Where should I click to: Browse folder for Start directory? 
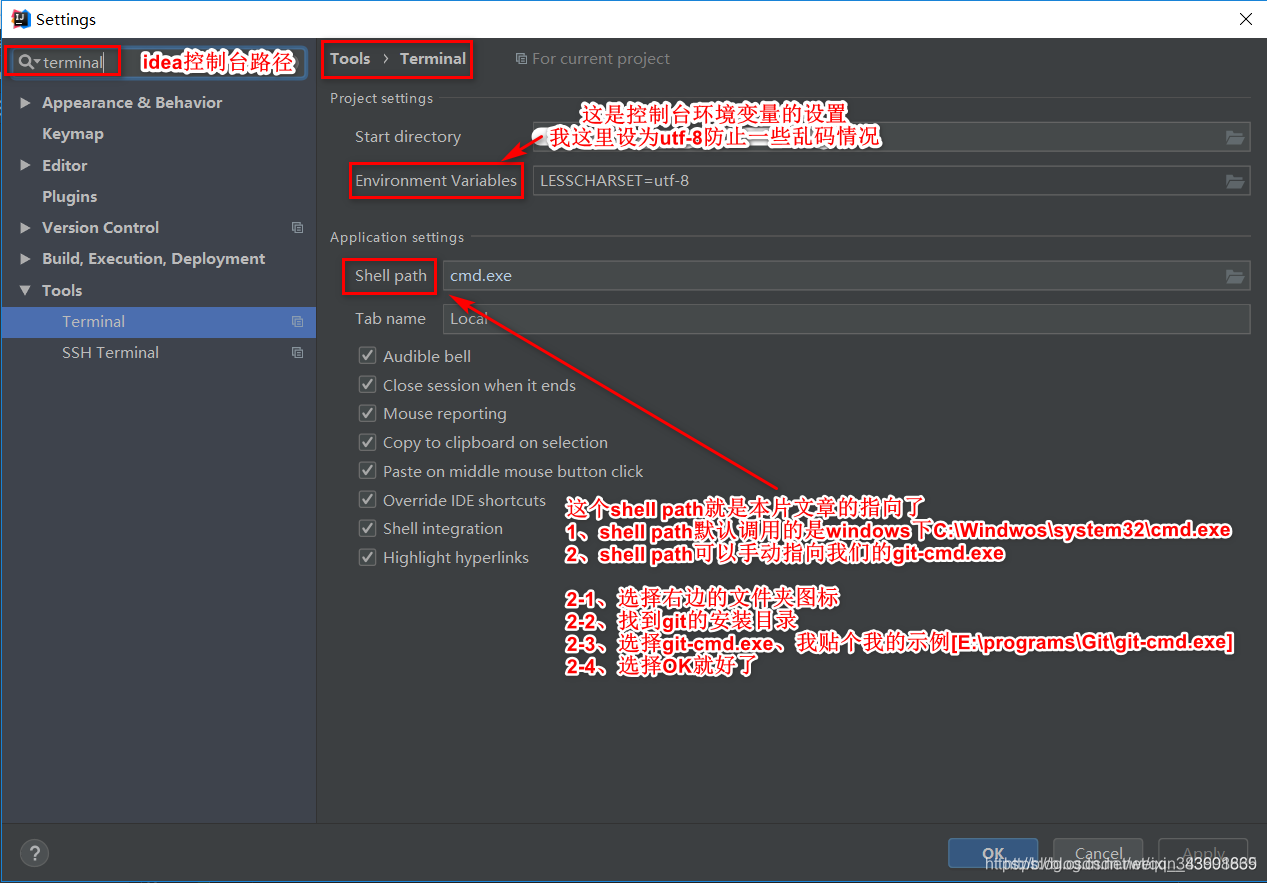(x=1235, y=138)
